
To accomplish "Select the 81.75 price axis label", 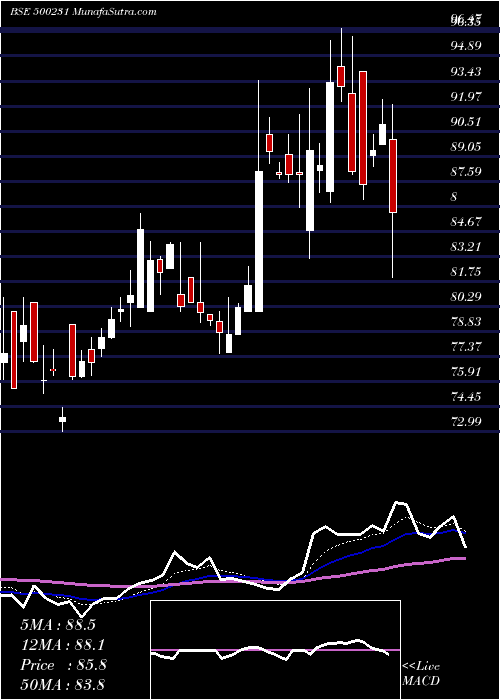I will coord(466,271).
